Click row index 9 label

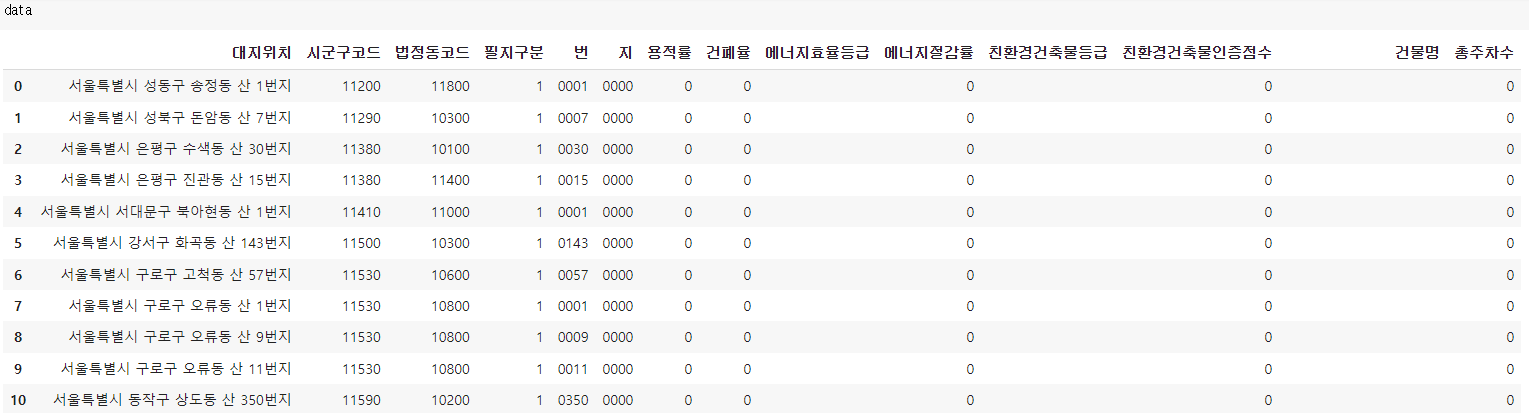tap(18, 368)
